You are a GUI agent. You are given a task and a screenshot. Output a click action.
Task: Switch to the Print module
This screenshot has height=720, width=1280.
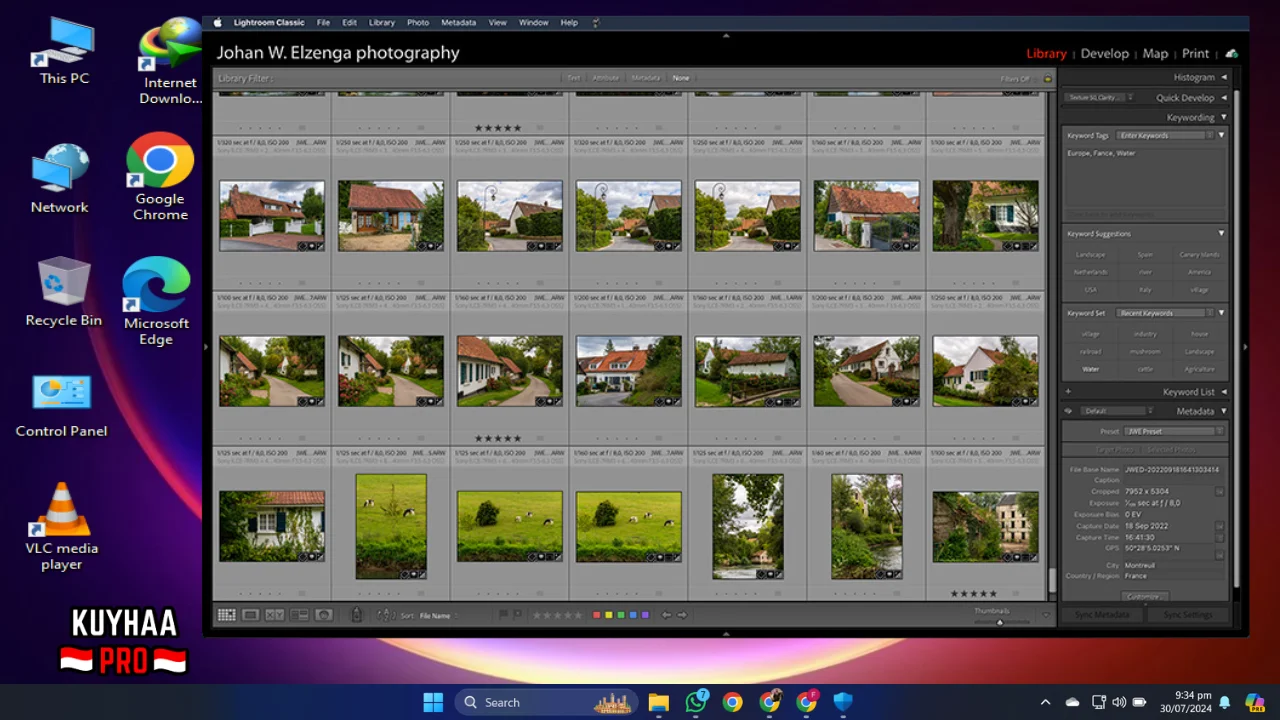pos(1195,54)
